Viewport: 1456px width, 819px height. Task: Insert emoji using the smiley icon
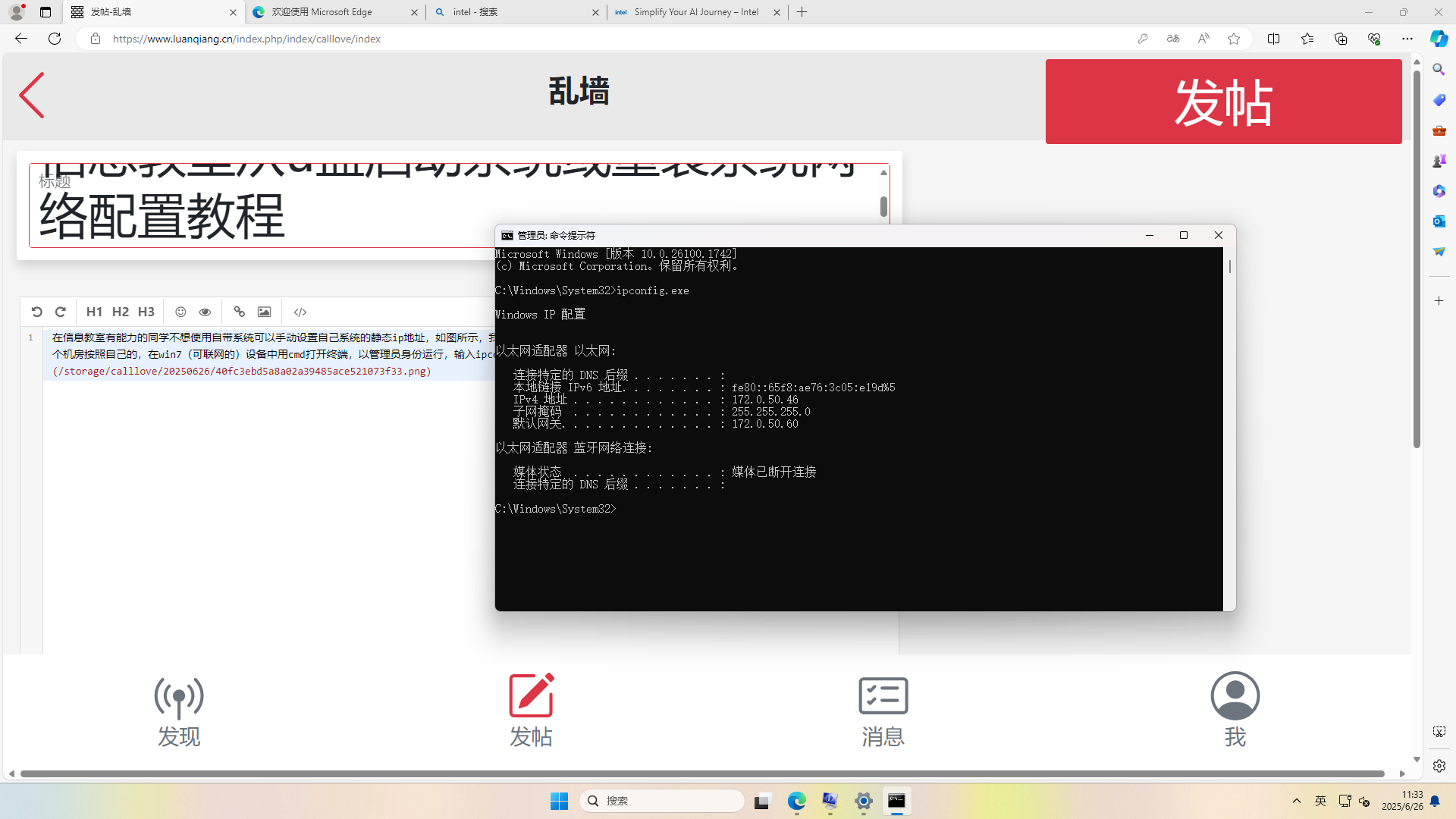coord(180,312)
